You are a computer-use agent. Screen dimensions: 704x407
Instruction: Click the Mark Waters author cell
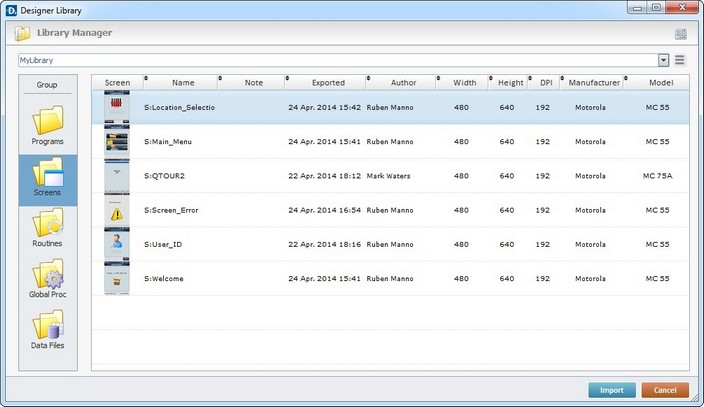tap(388, 176)
